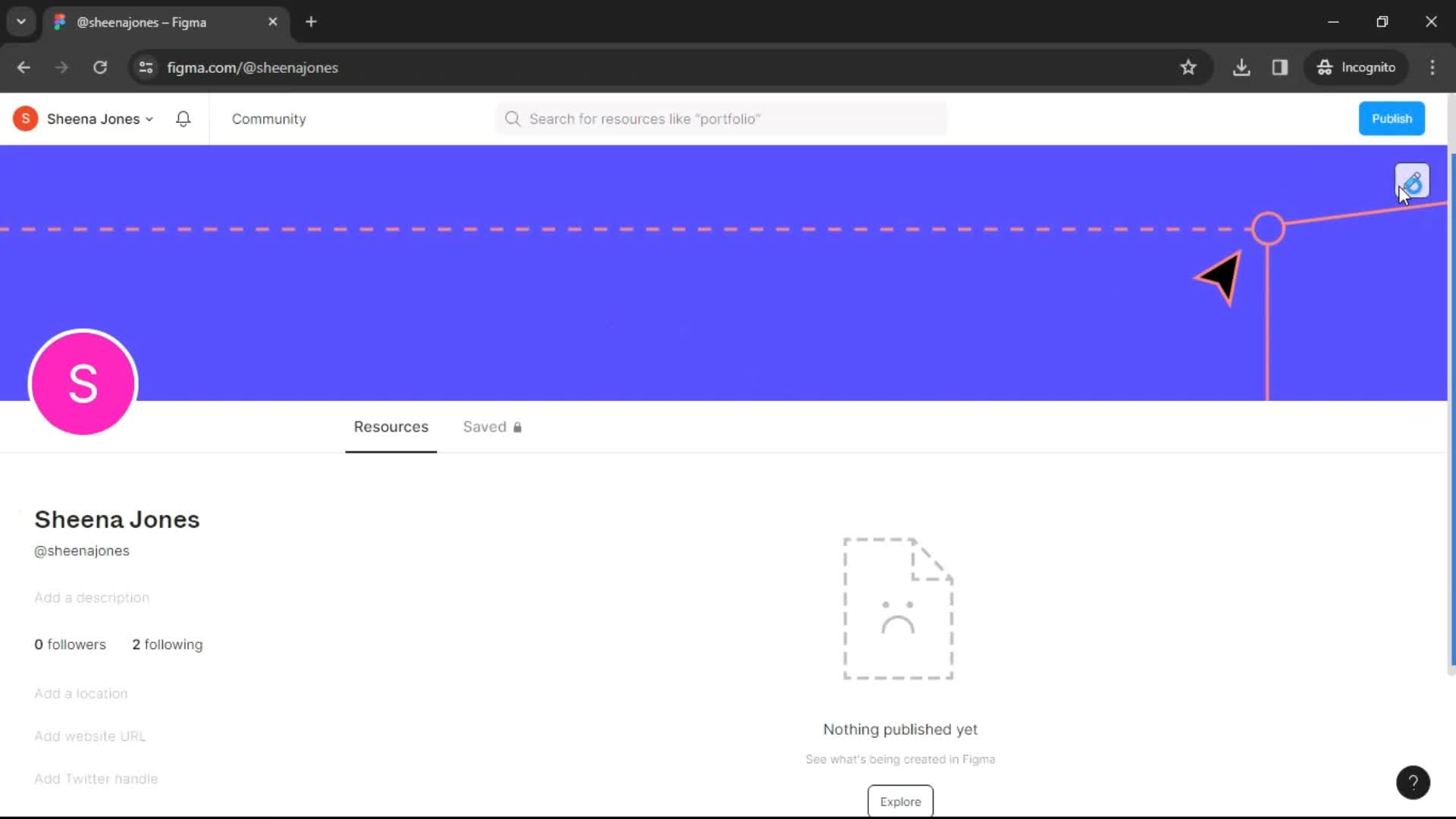This screenshot has width=1456, height=819.
Task: Click the browser address bar dropdown
Action: [x=20, y=20]
